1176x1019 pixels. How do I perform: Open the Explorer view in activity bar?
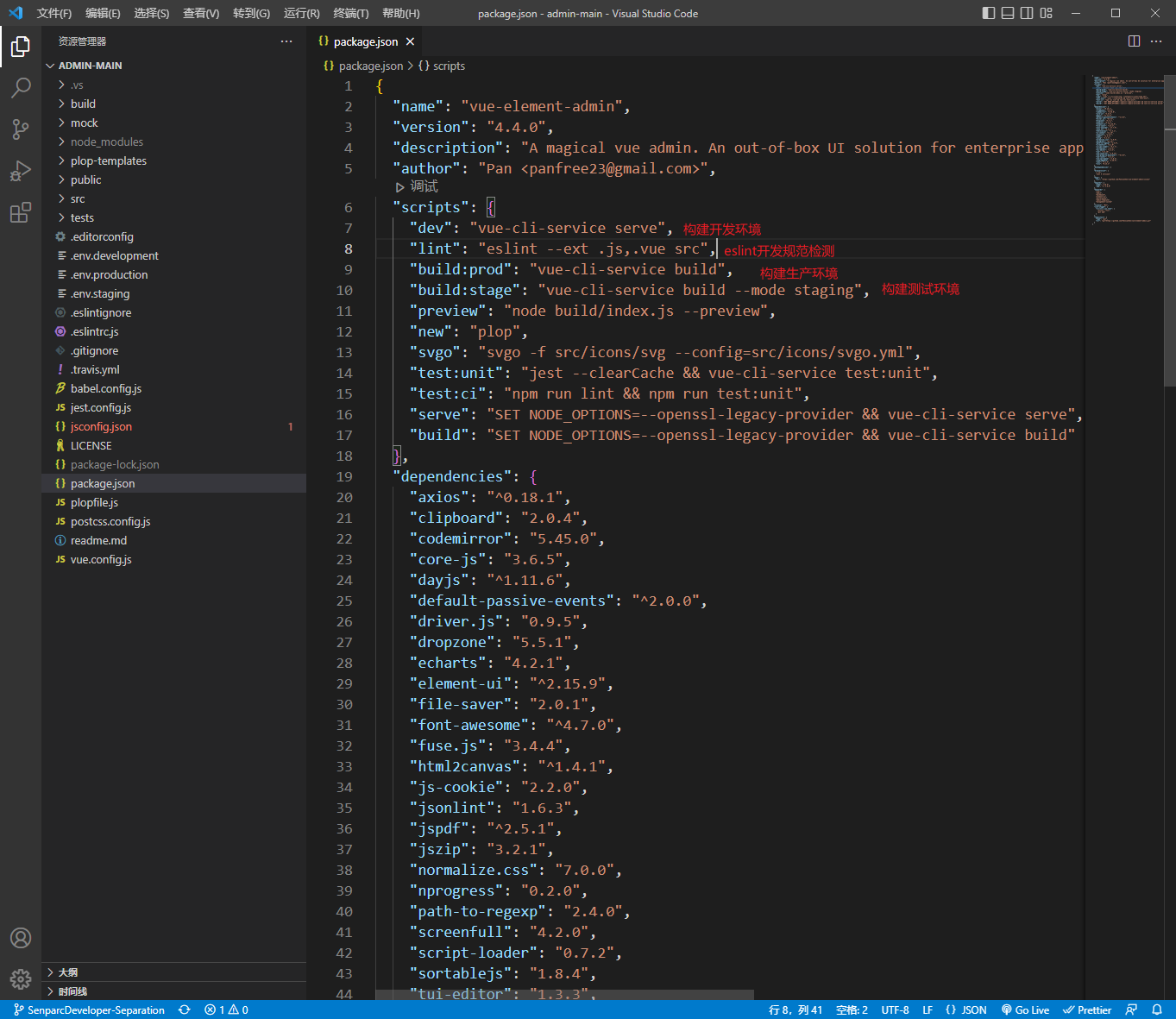coord(21,47)
